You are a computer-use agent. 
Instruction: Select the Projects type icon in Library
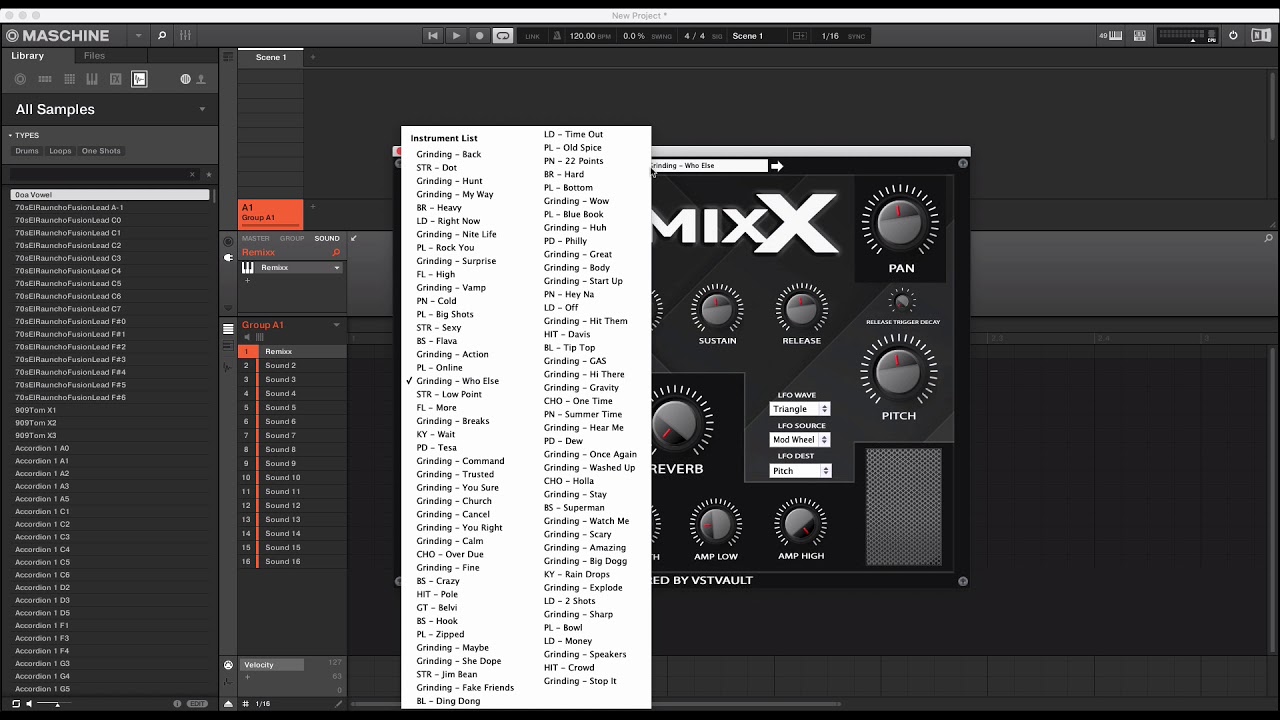pos(20,79)
